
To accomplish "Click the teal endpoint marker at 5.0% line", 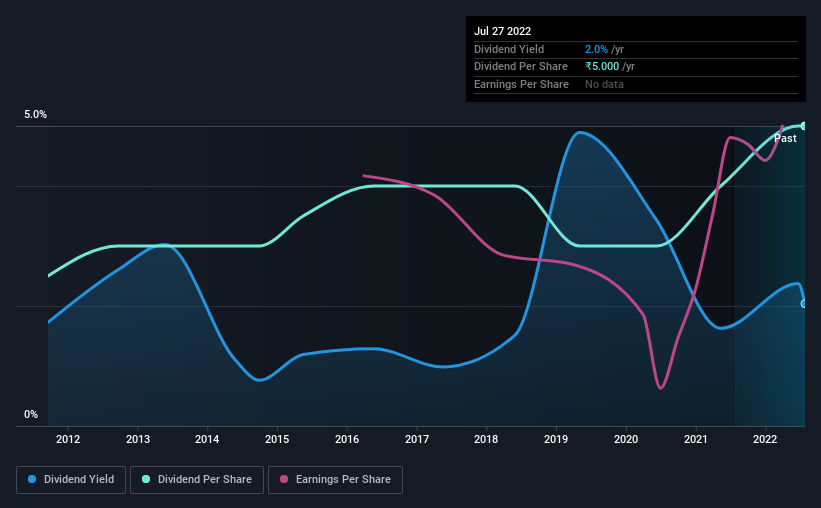I will [804, 126].
